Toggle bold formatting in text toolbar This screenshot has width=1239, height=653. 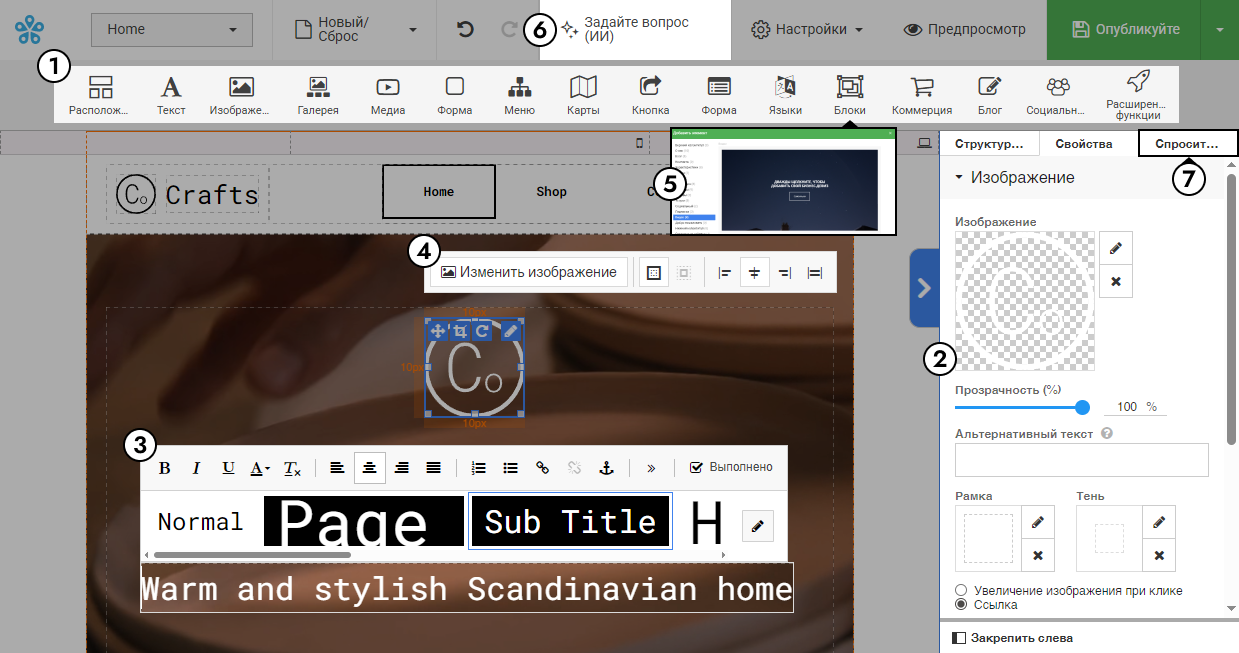(165, 467)
